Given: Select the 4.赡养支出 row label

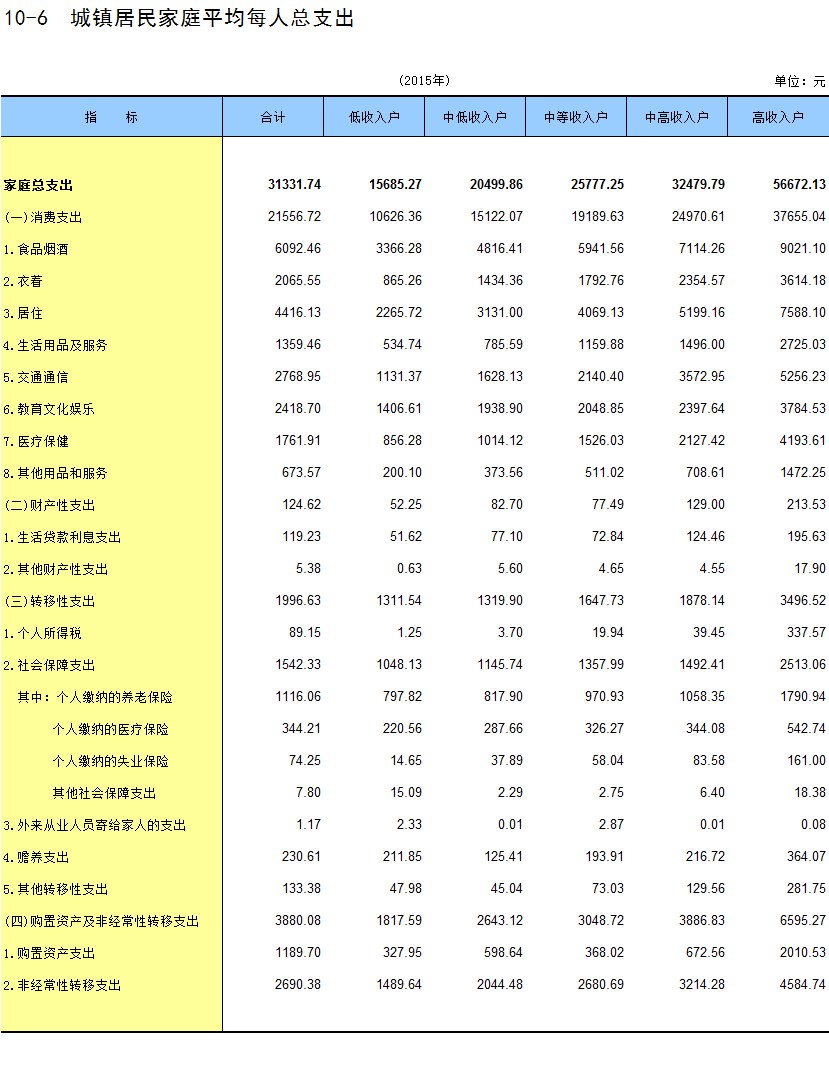Looking at the screenshot, I should pos(37,857).
